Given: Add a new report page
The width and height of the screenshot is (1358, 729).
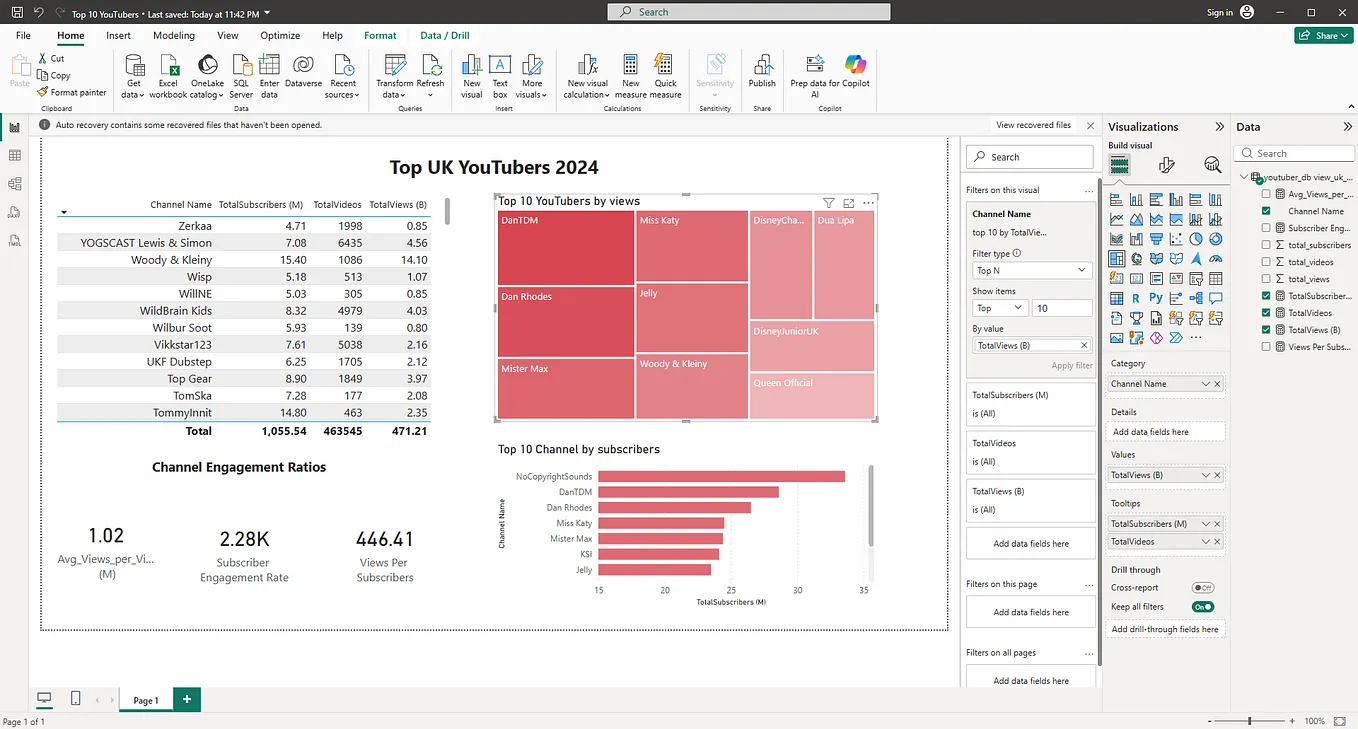Looking at the screenshot, I should [186, 699].
